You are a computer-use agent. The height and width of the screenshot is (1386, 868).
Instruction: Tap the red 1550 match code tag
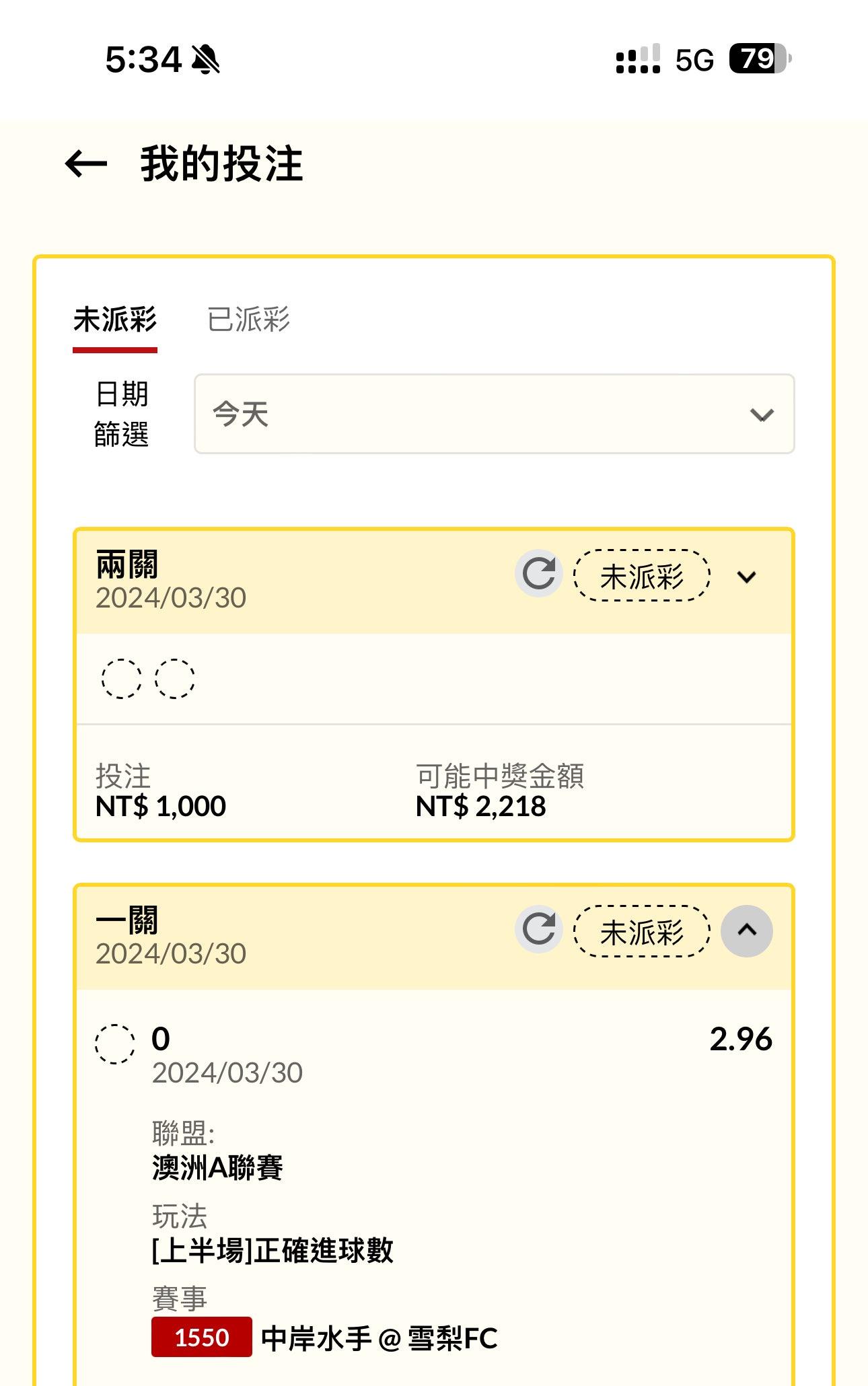(202, 1337)
